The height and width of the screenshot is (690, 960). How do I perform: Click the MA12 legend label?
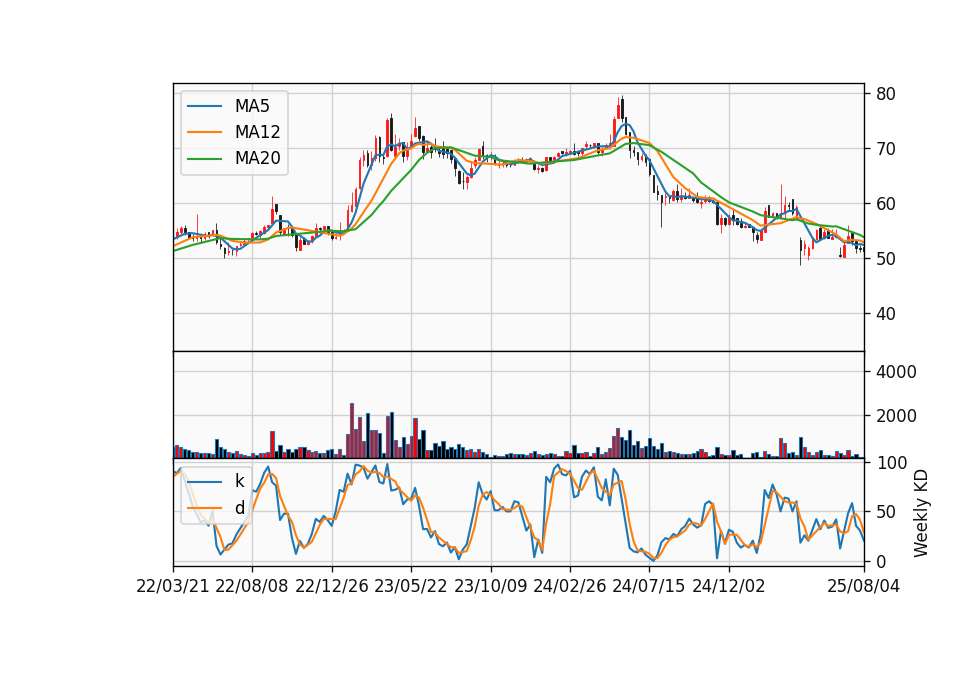tap(257, 132)
